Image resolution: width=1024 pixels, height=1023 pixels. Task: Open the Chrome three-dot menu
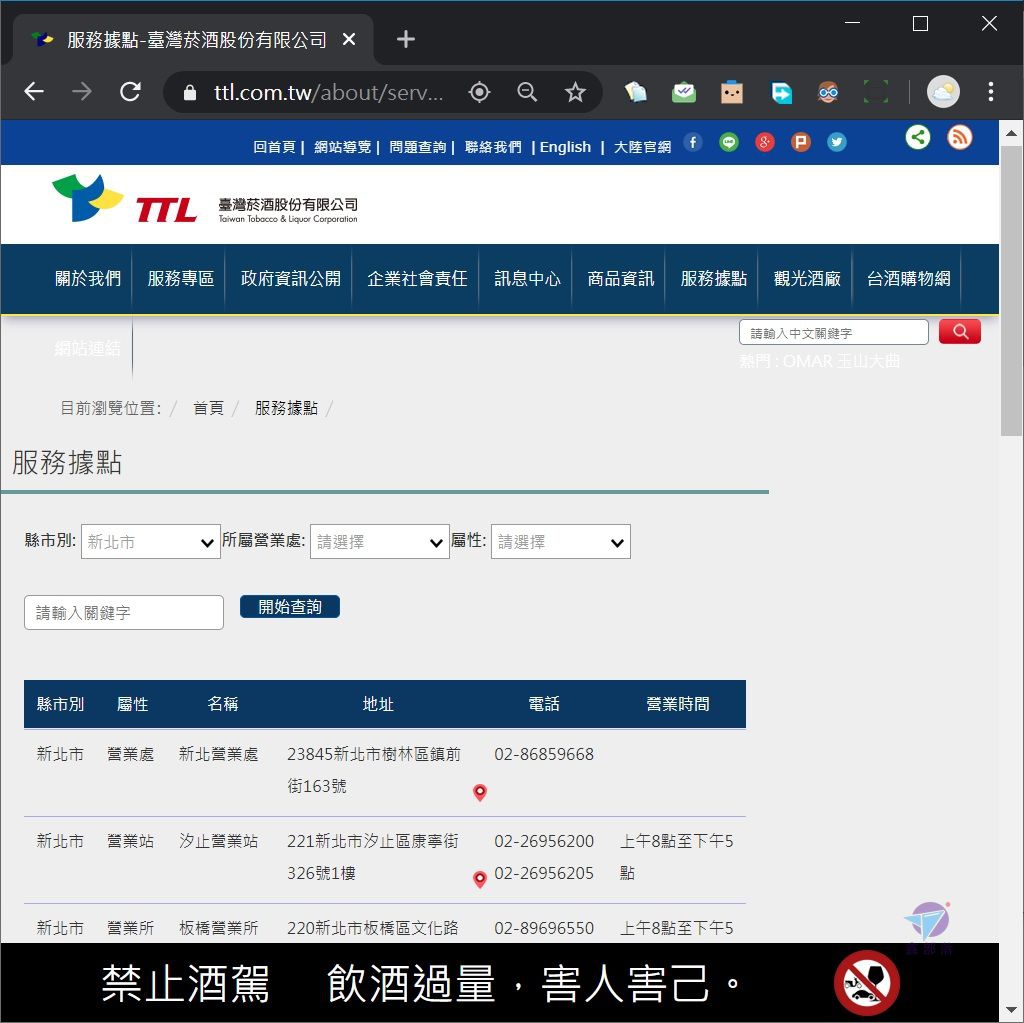(991, 91)
